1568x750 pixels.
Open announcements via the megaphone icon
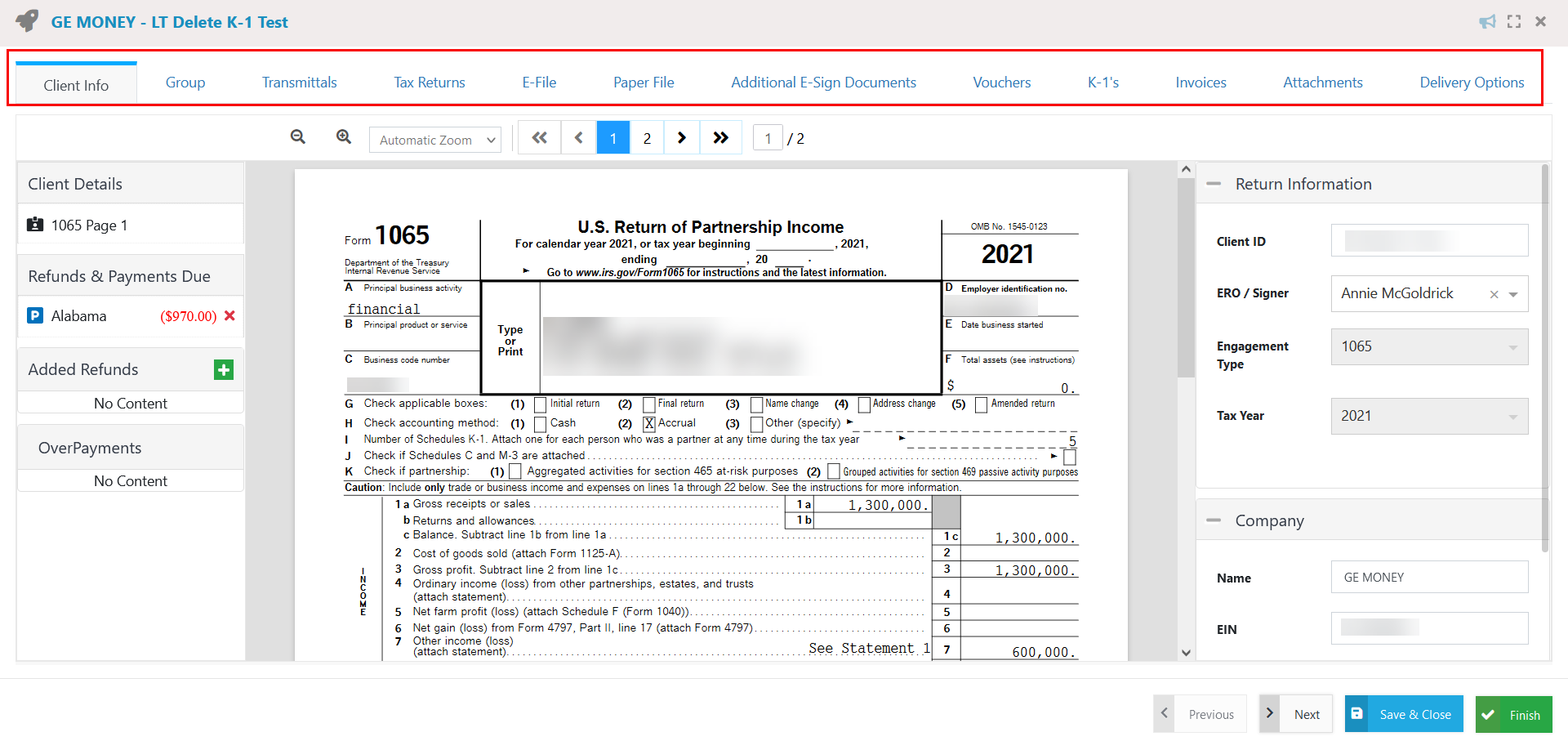click(1487, 21)
